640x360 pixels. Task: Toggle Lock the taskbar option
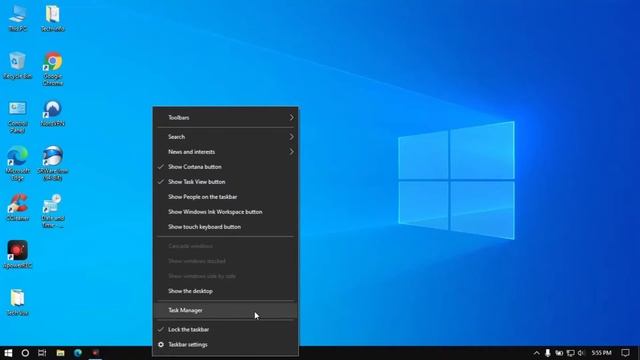tap(225, 330)
